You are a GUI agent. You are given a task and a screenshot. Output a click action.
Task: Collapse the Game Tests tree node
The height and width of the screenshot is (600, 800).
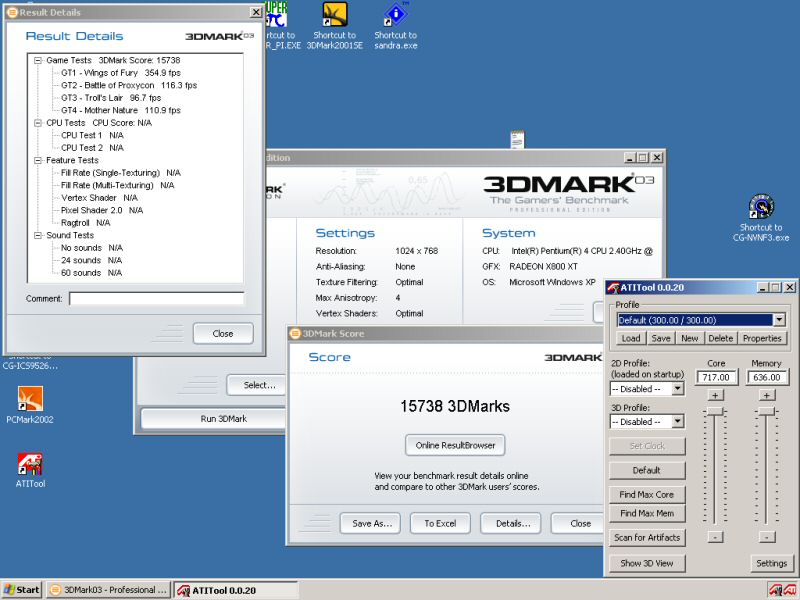[x=38, y=60]
